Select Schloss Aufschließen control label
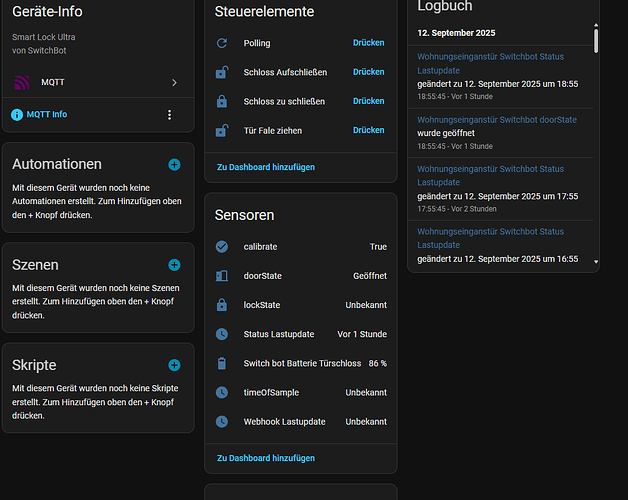The height and width of the screenshot is (500, 628). click(x=285, y=72)
